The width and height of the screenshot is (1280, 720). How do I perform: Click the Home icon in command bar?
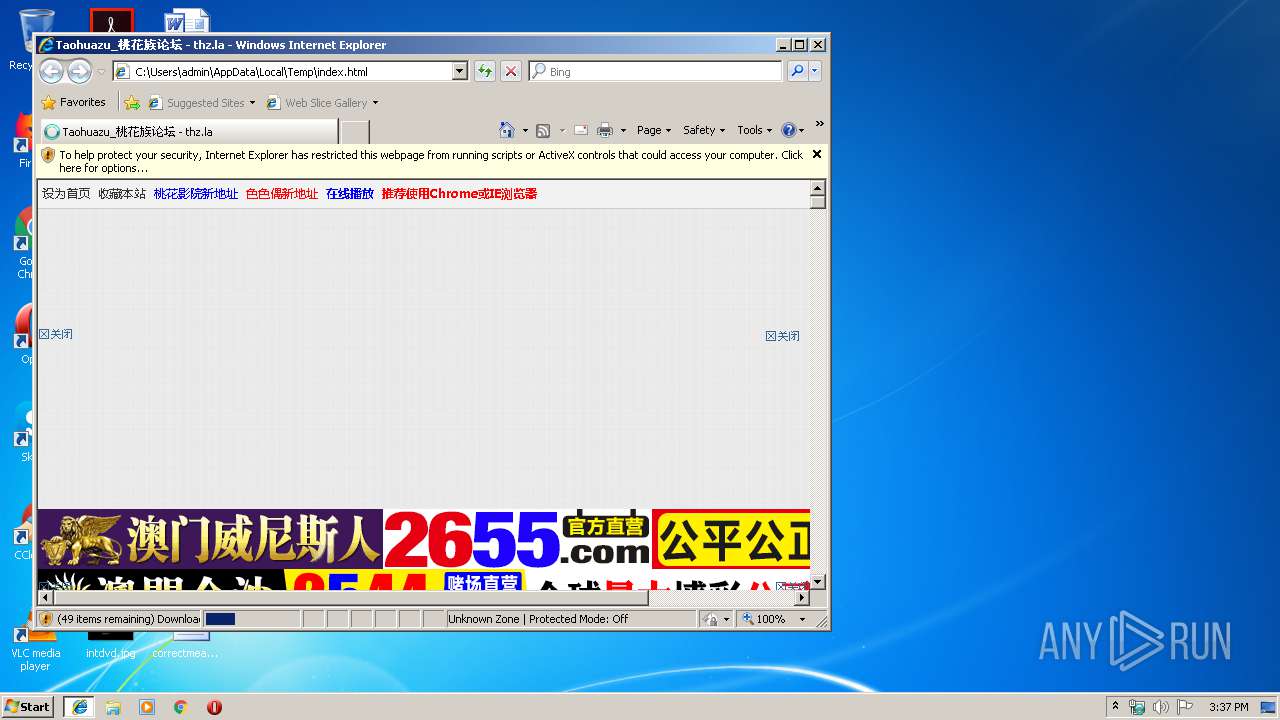[507, 130]
